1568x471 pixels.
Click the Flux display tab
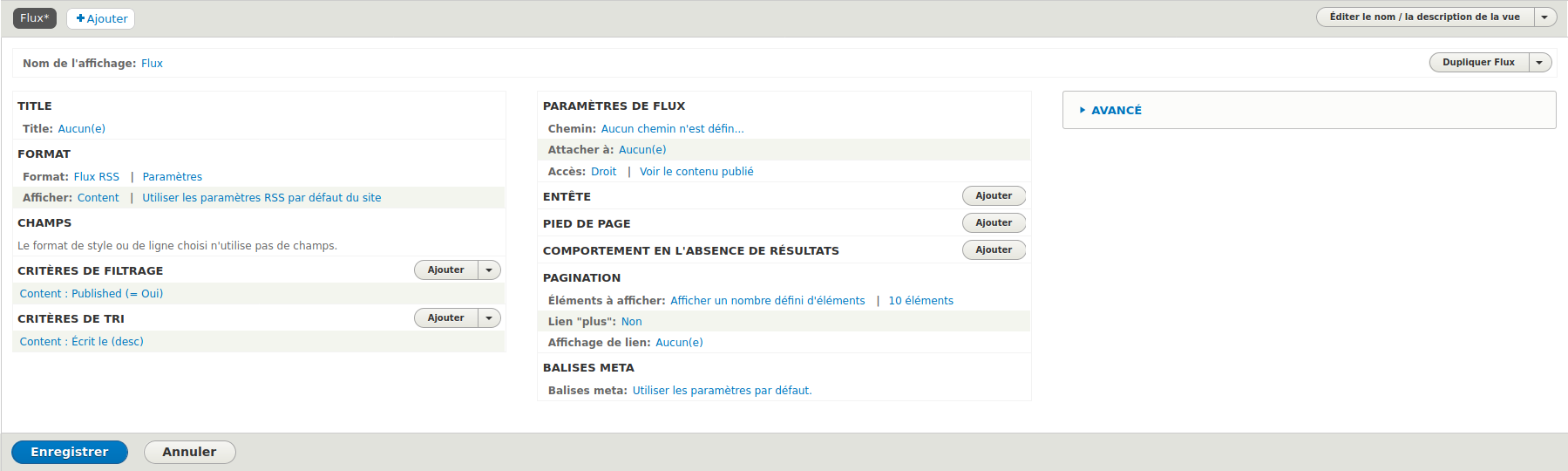point(34,18)
